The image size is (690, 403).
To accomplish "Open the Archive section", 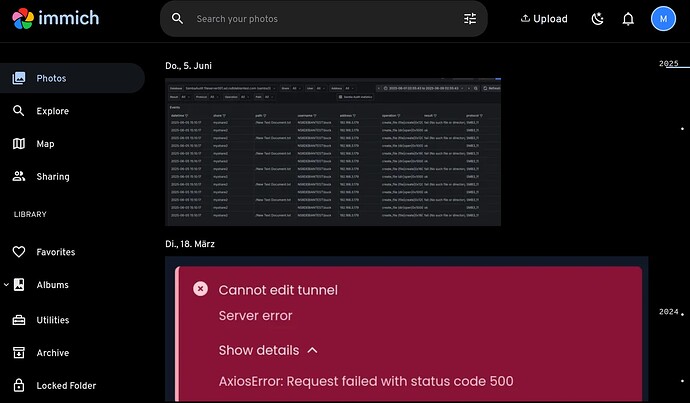I will (53, 352).
